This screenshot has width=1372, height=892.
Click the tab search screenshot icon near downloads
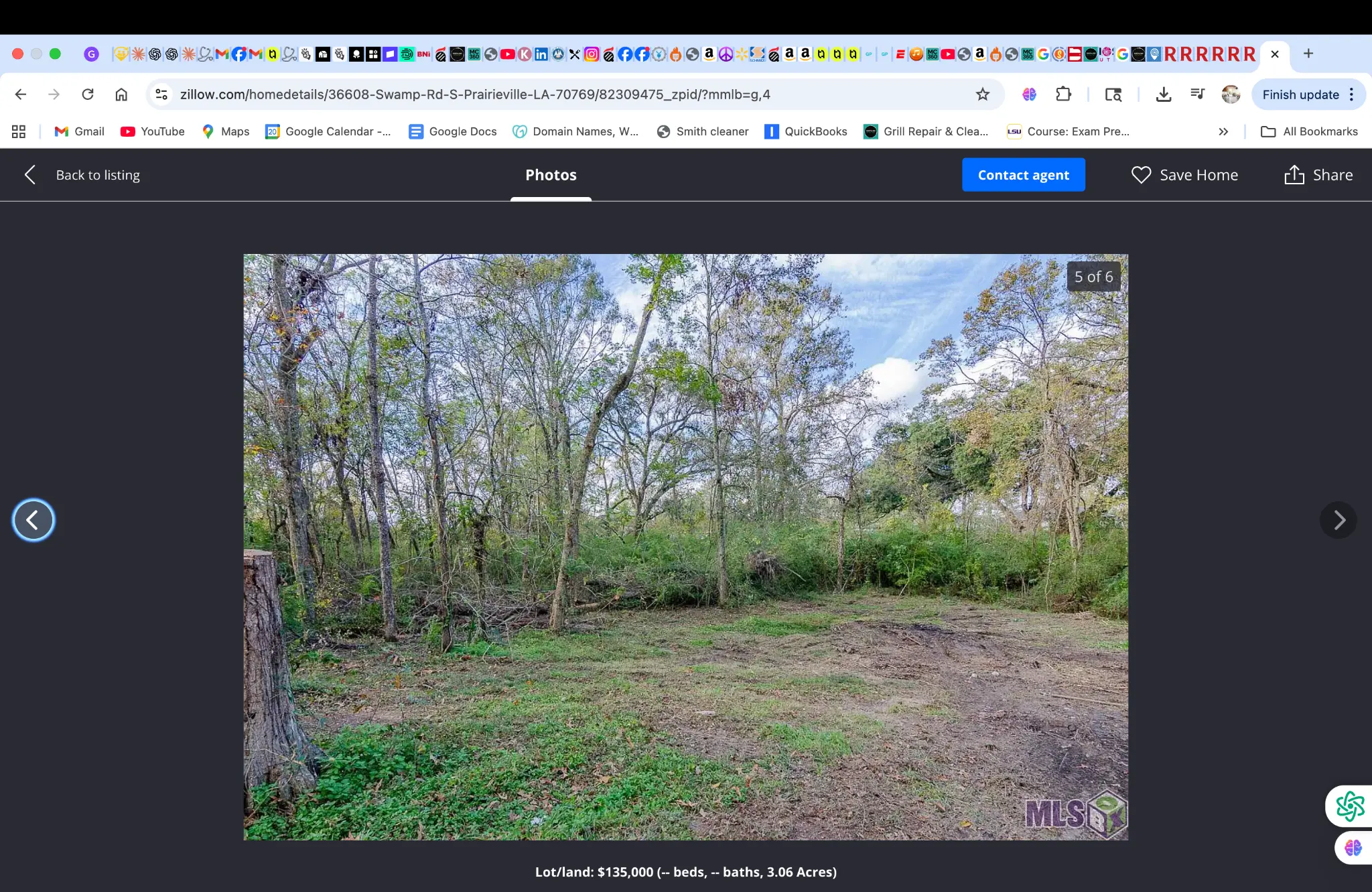click(1114, 94)
